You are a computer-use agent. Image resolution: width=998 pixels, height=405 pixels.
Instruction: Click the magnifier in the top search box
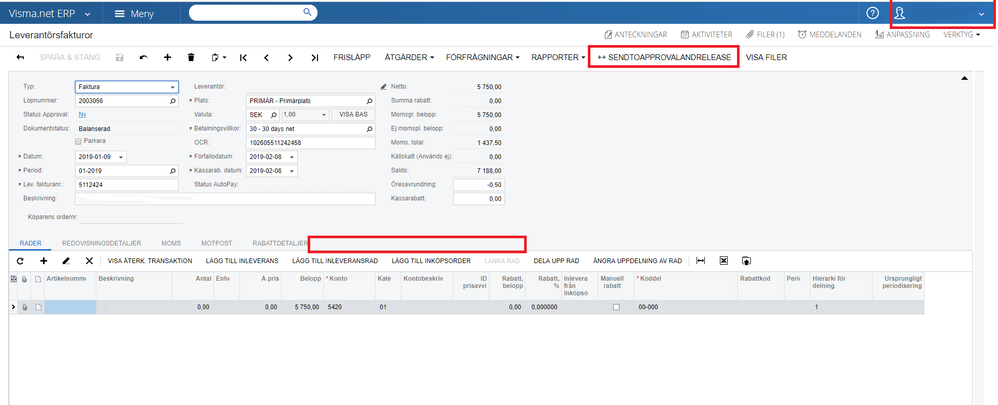point(307,12)
